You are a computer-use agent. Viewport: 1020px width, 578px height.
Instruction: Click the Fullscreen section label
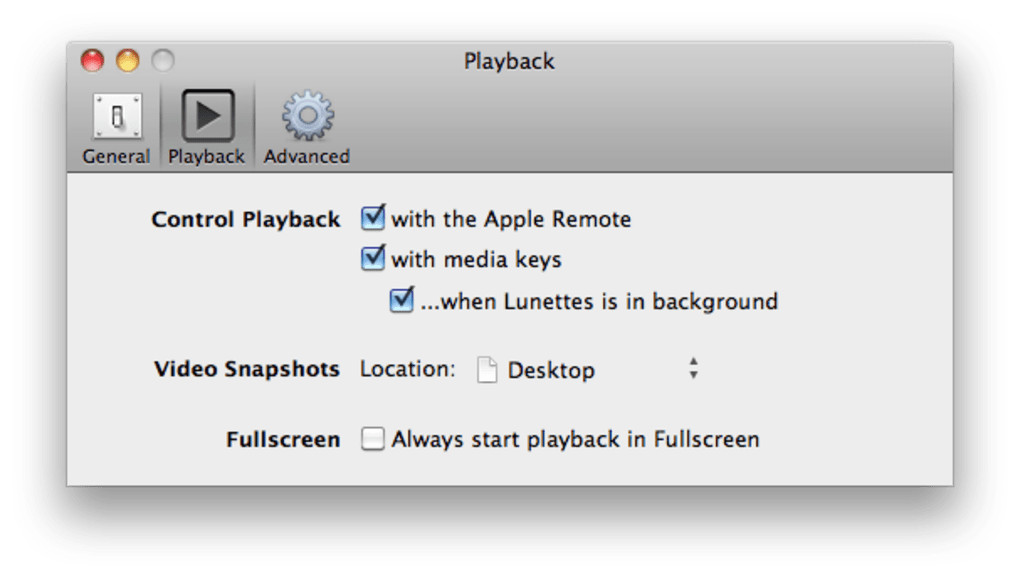coord(283,439)
